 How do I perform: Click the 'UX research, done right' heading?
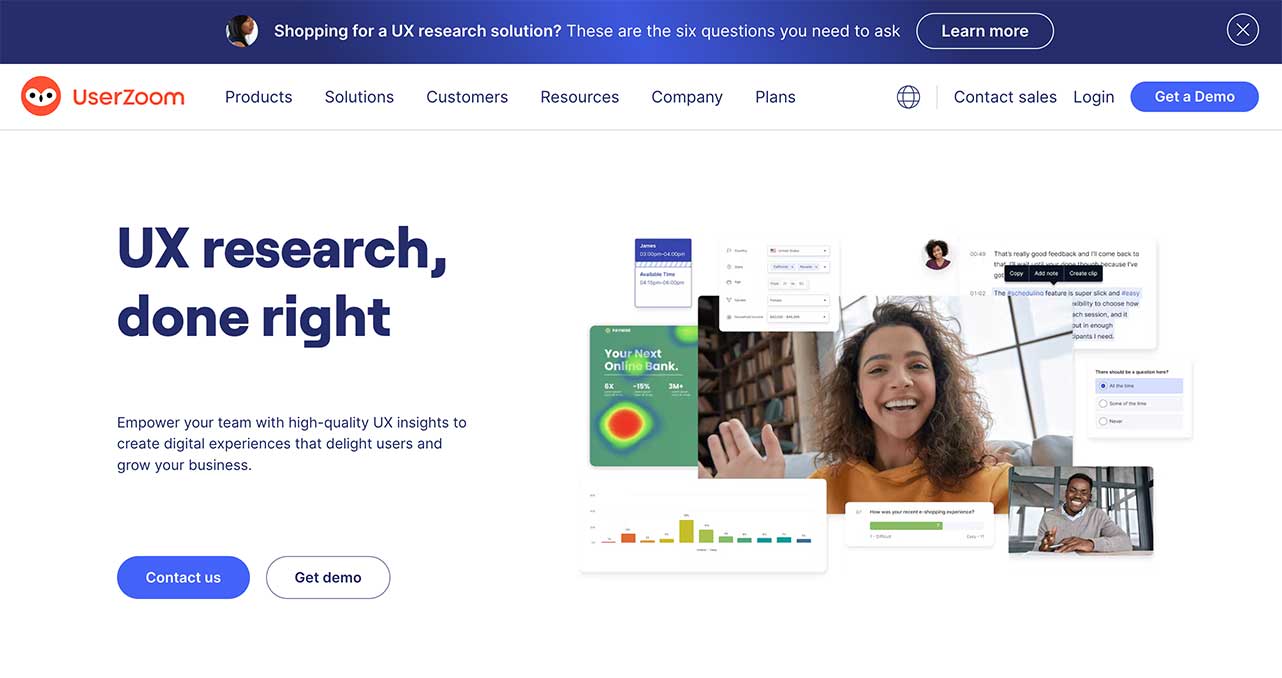pyautogui.click(x=282, y=282)
